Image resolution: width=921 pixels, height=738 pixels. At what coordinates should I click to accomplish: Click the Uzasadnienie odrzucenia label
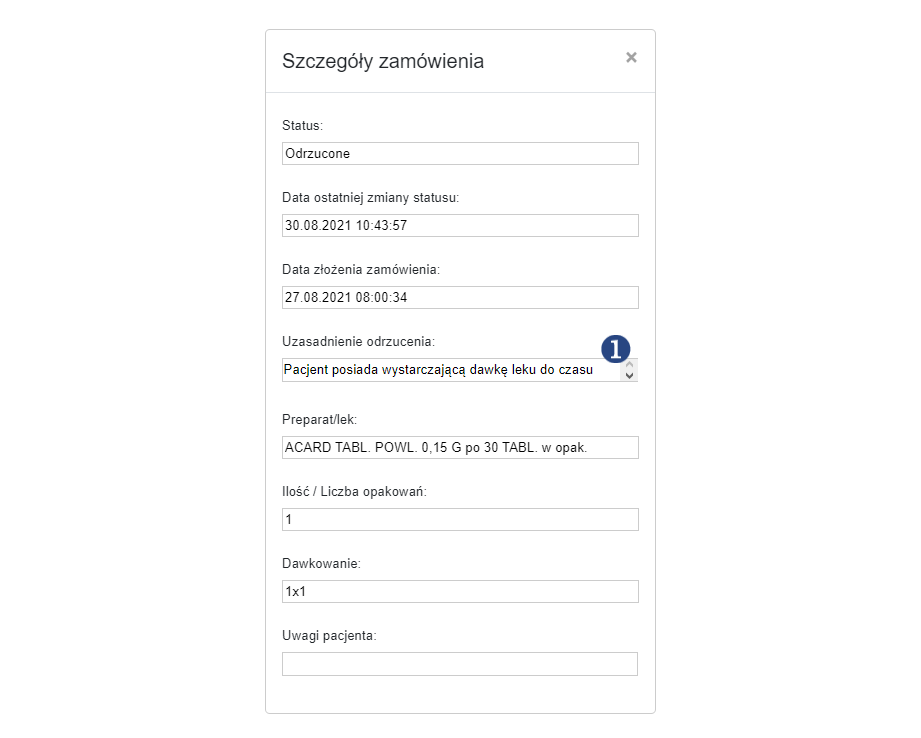(x=358, y=342)
